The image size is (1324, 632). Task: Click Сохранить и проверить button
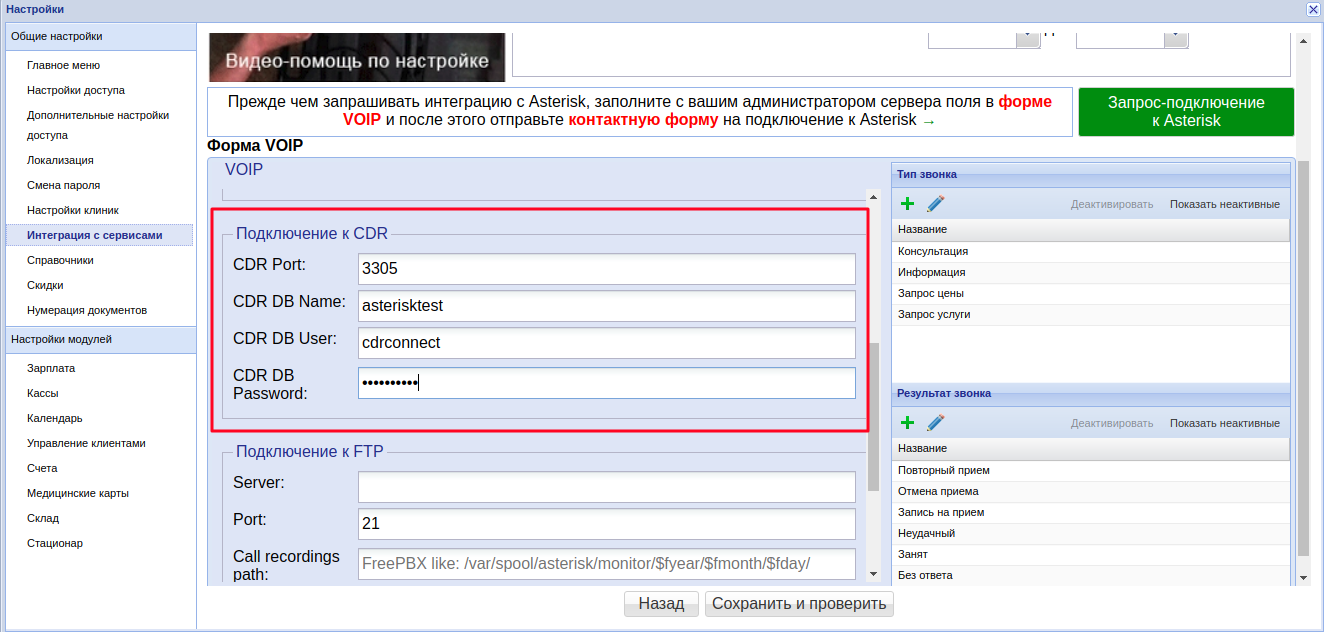[799, 604]
